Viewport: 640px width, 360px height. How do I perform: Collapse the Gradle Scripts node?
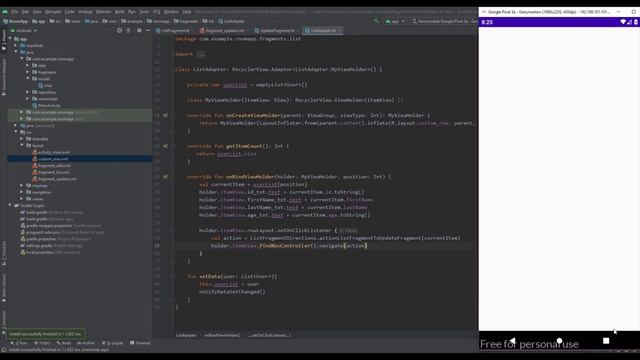(10, 205)
